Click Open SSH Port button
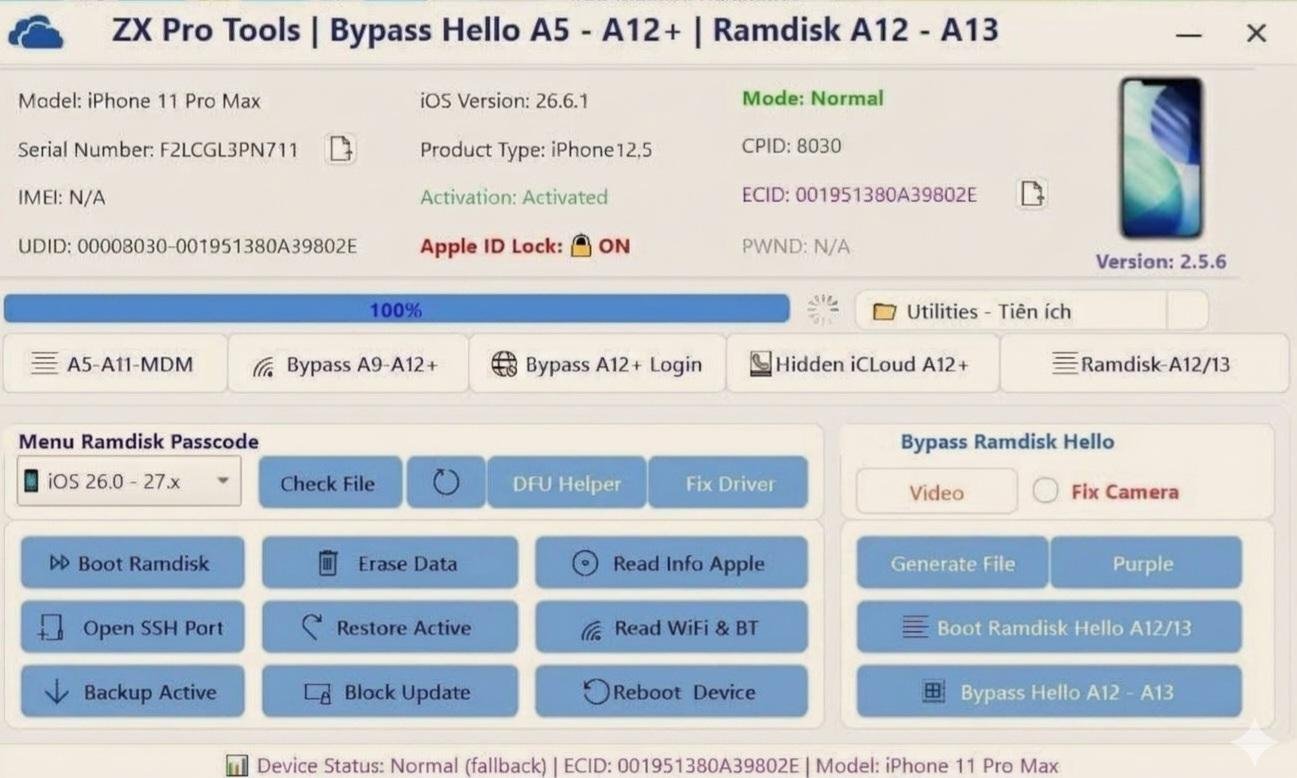The image size is (1297, 778). click(x=132, y=627)
